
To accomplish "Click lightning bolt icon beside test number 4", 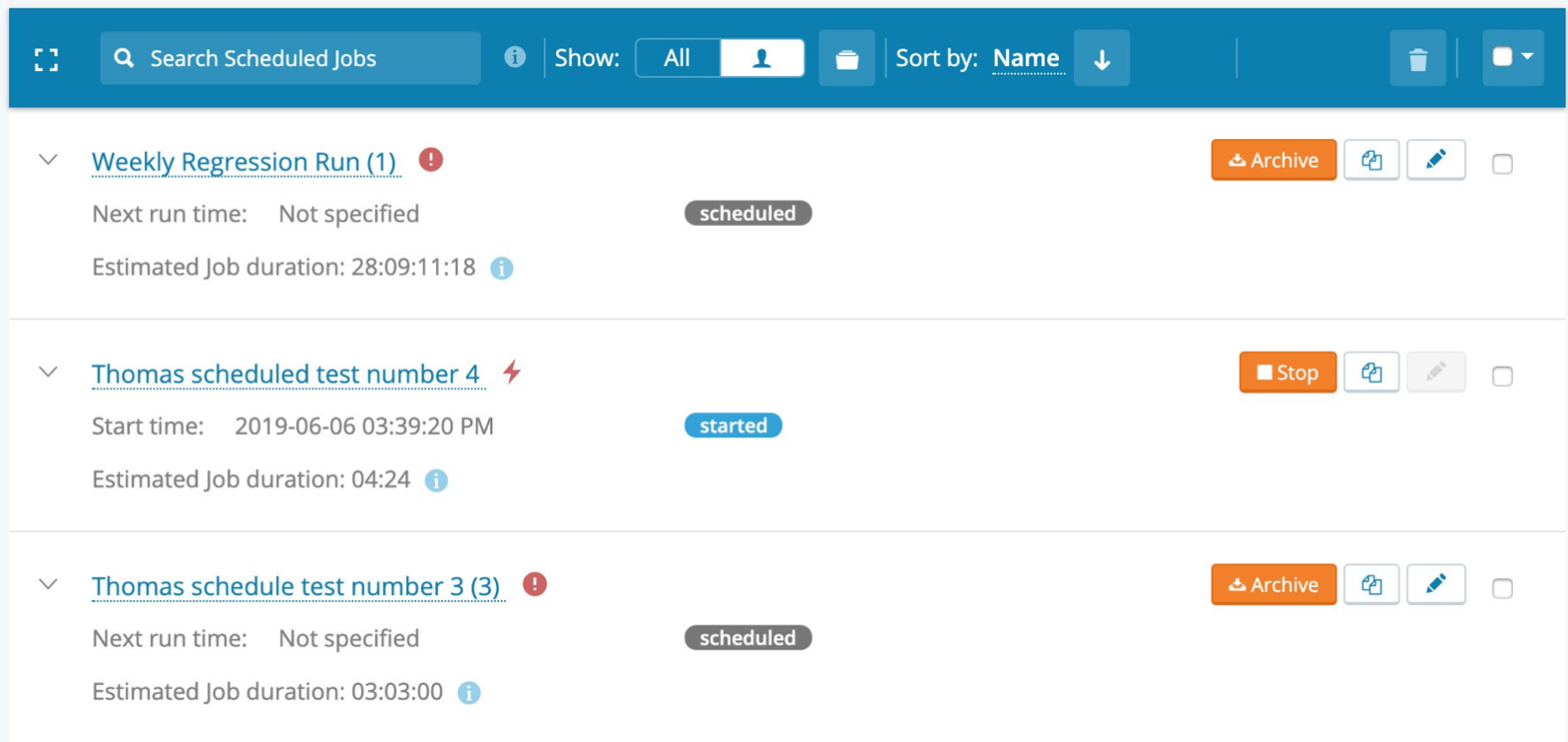I will (x=512, y=372).
